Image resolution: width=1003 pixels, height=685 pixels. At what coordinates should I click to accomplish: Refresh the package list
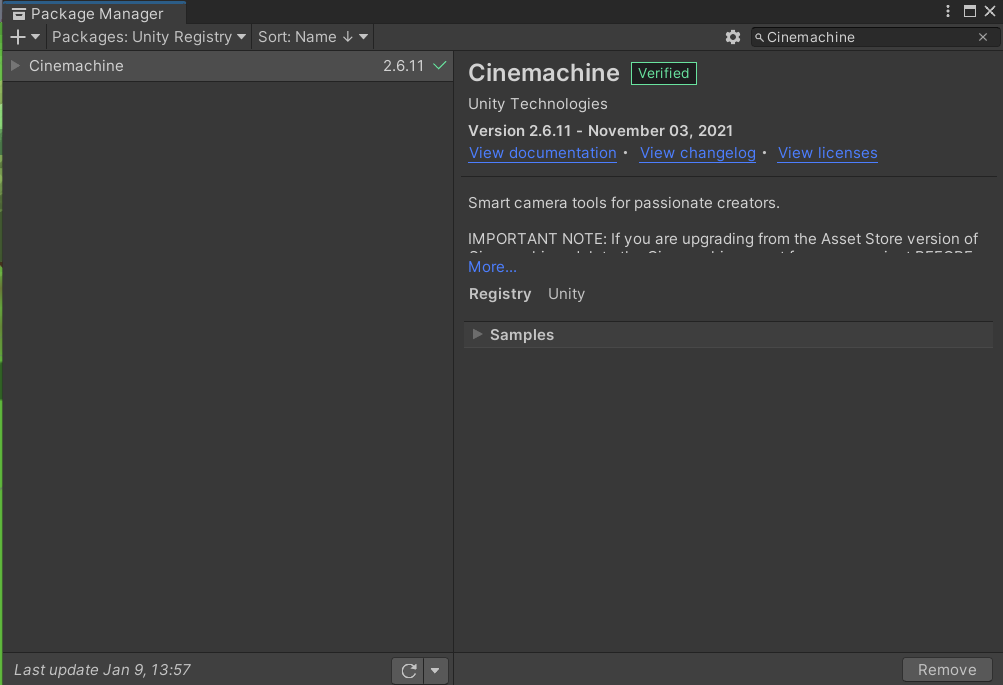pos(408,670)
